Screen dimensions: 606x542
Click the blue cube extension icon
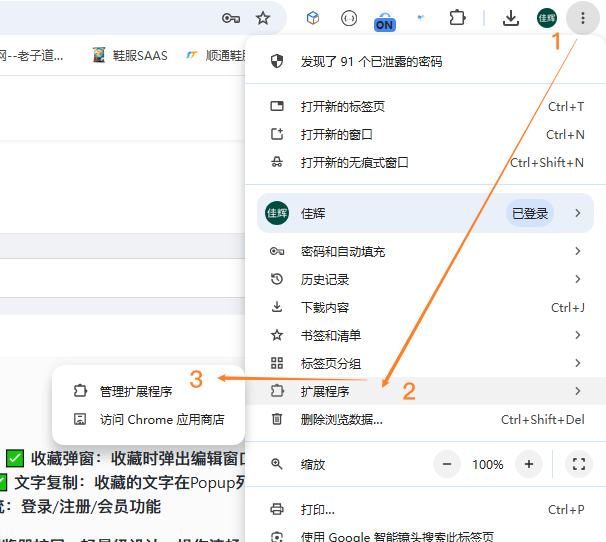(x=313, y=18)
